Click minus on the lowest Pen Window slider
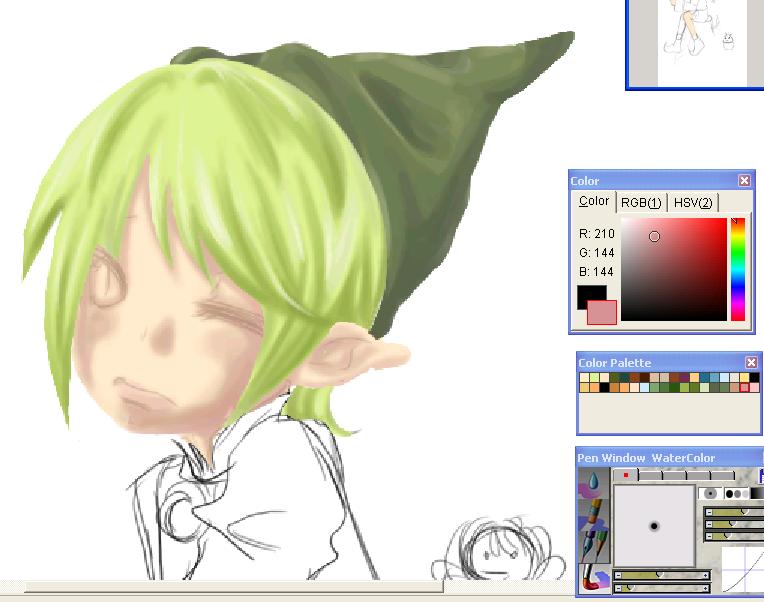The height and width of the screenshot is (602, 764). 618,588
